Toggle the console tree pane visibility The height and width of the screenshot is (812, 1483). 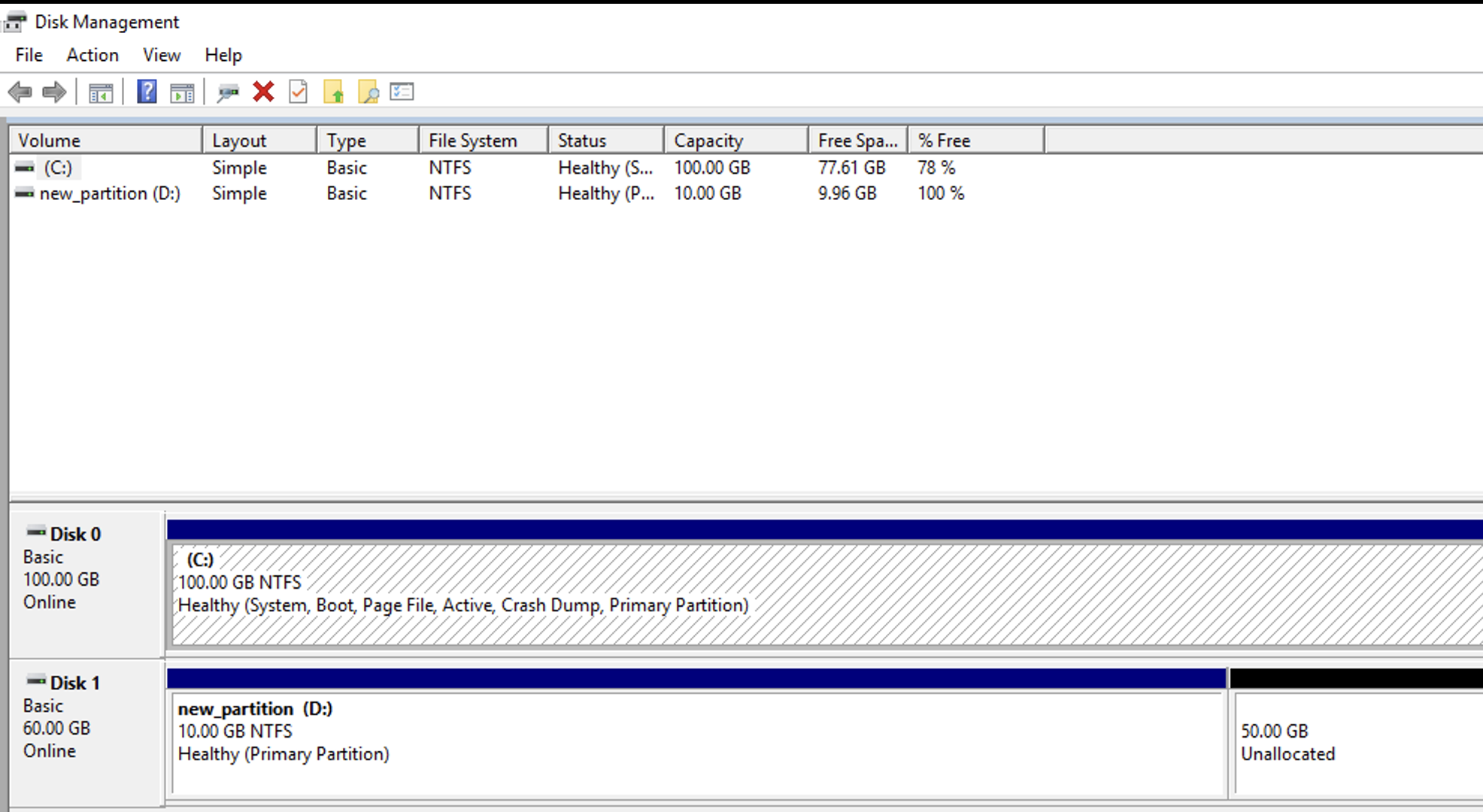[102, 92]
